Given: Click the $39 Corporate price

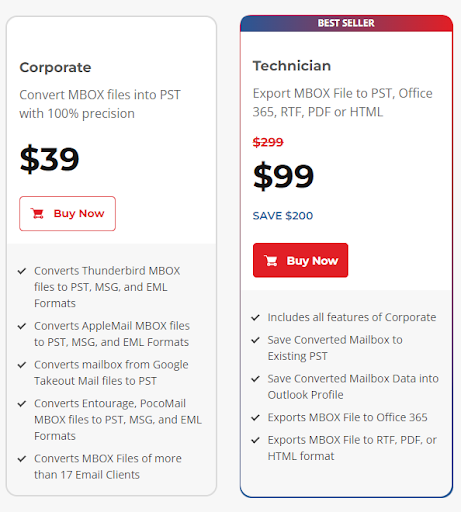Looking at the screenshot, I should [49, 159].
